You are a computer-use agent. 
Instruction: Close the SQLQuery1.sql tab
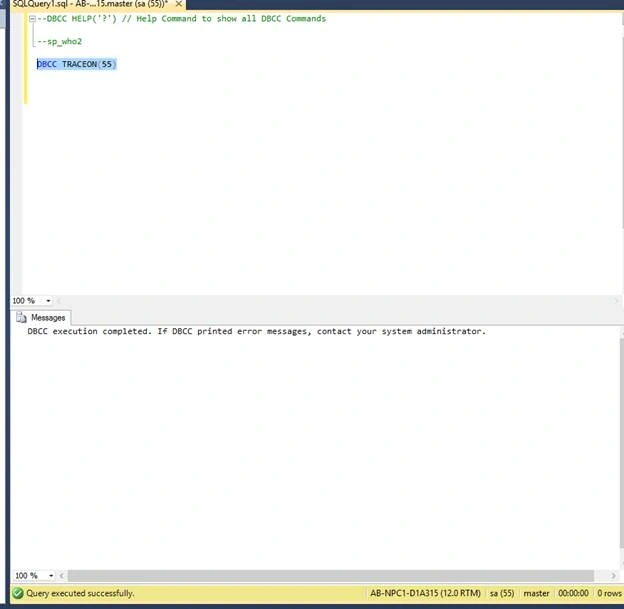[x=179, y=4]
